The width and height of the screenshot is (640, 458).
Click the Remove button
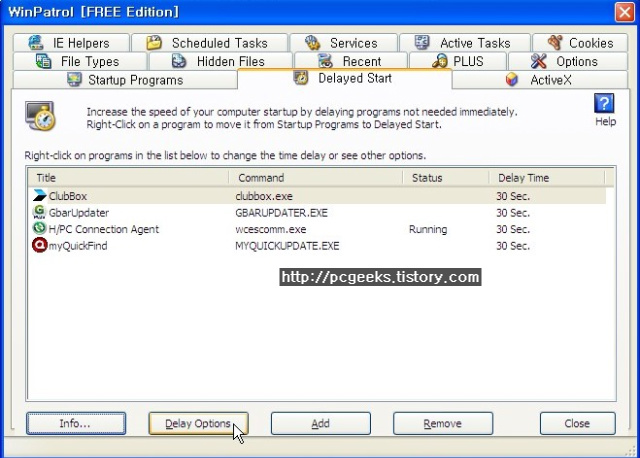(x=443, y=423)
